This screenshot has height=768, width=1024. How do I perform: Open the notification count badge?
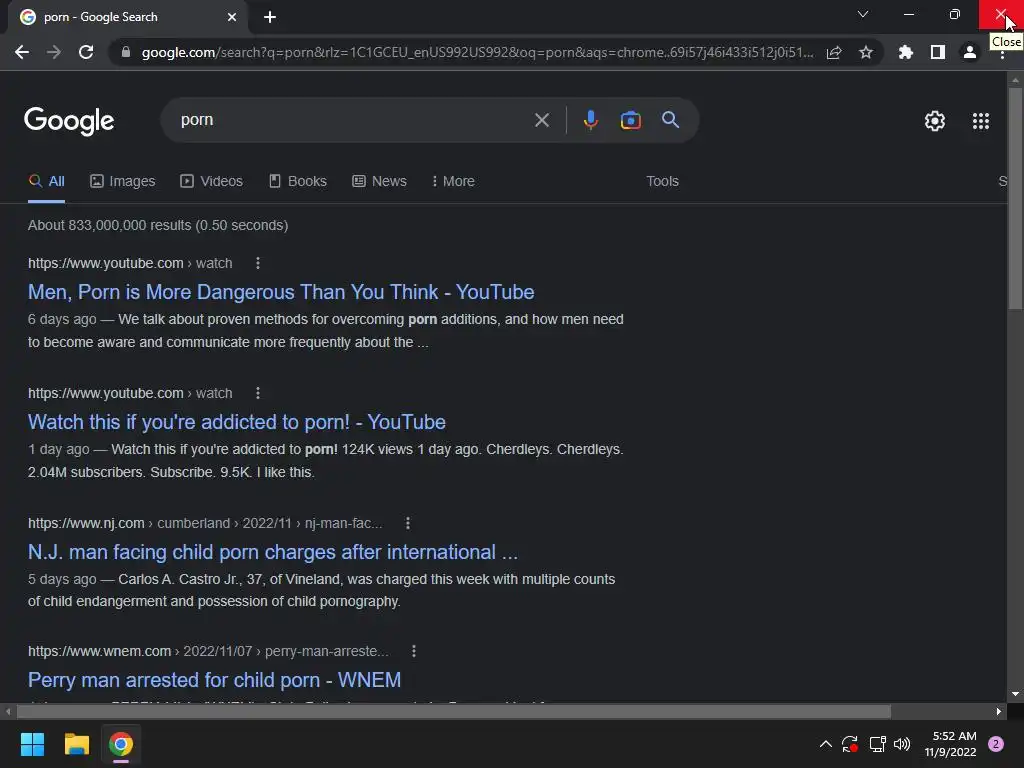coord(995,744)
